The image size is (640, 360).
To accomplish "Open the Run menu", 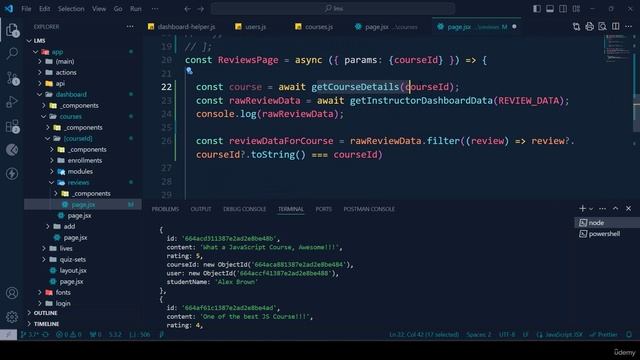I will (136, 9).
